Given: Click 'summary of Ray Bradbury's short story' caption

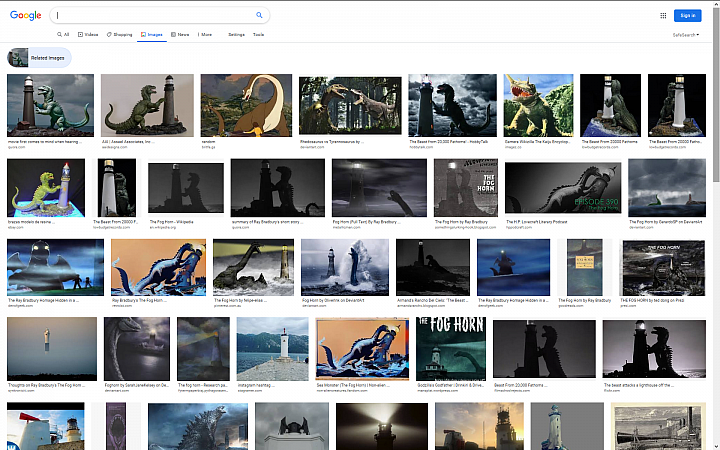Looking at the screenshot, I should point(266,222).
